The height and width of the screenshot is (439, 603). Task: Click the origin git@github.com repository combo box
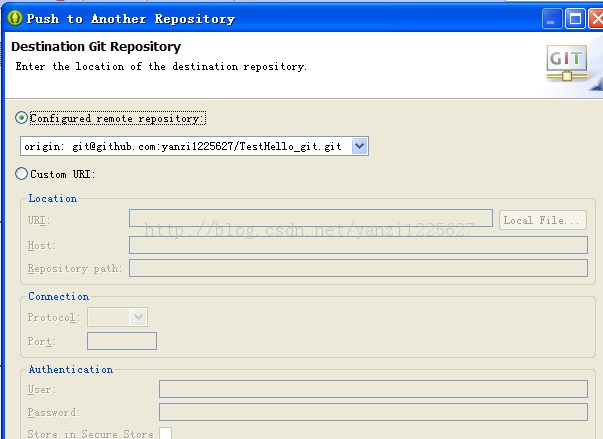(194, 146)
